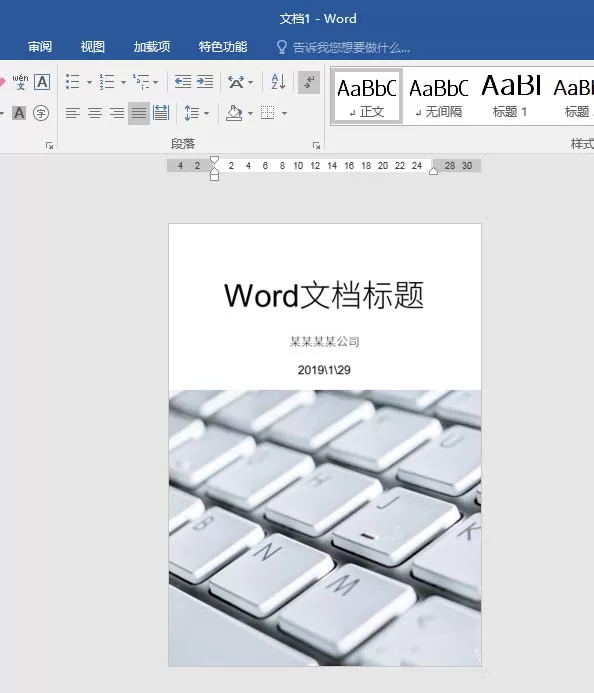
Task: Switch to the 视图 tab
Action: (92, 46)
